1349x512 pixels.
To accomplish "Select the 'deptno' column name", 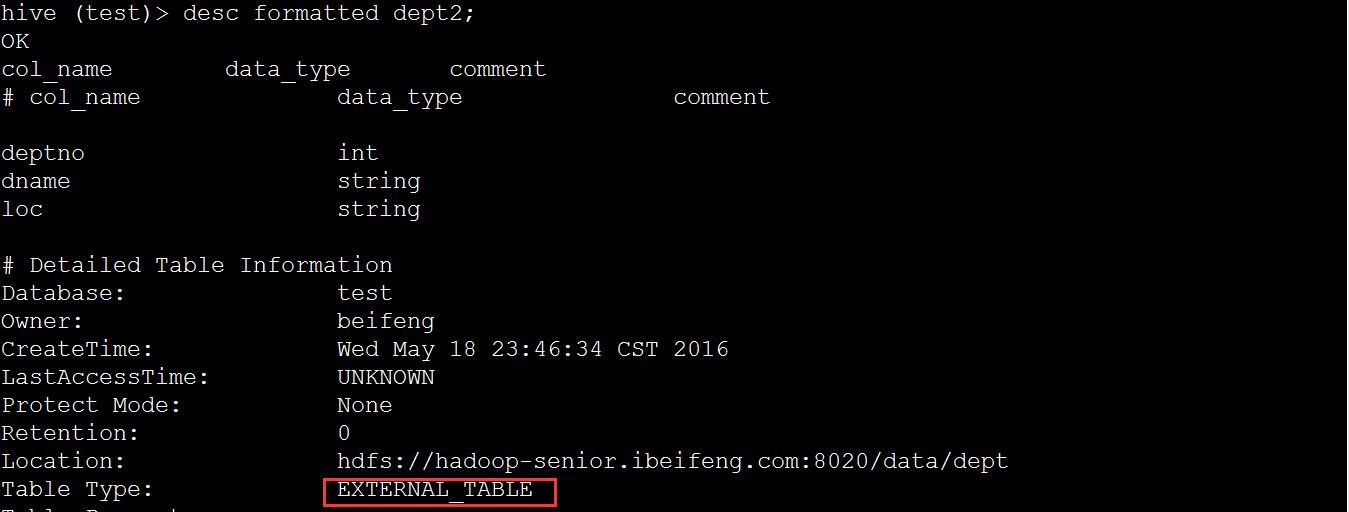I will pyautogui.click(x=43, y=153).
